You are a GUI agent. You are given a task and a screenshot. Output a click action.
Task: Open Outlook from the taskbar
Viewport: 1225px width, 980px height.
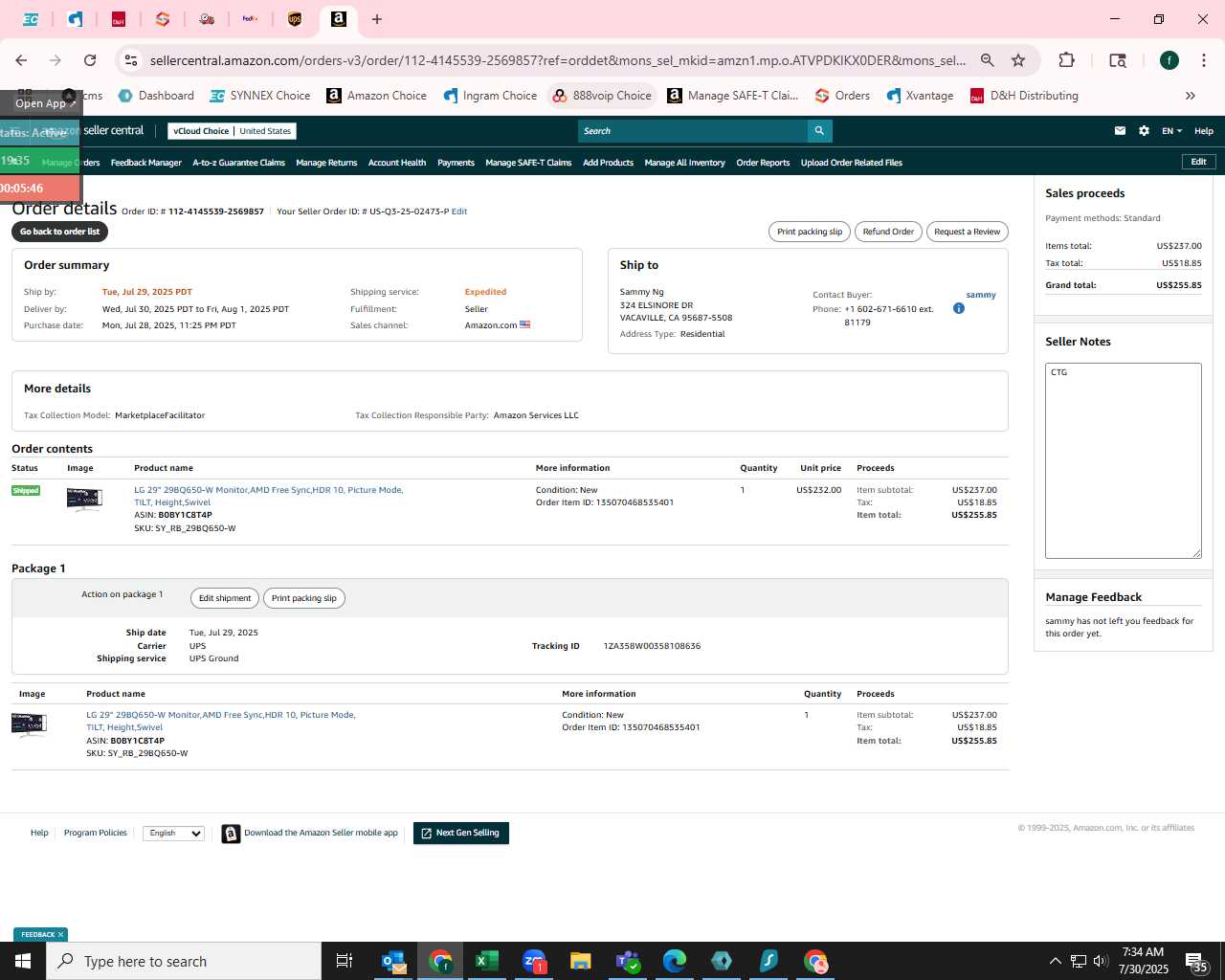(x=393, y=961)
